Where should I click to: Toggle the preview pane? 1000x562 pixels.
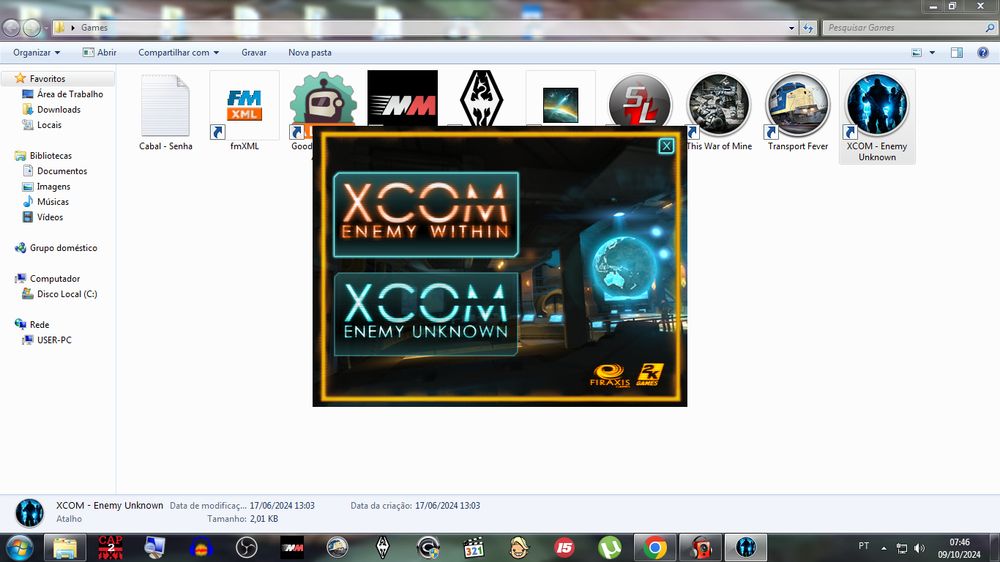957,52
